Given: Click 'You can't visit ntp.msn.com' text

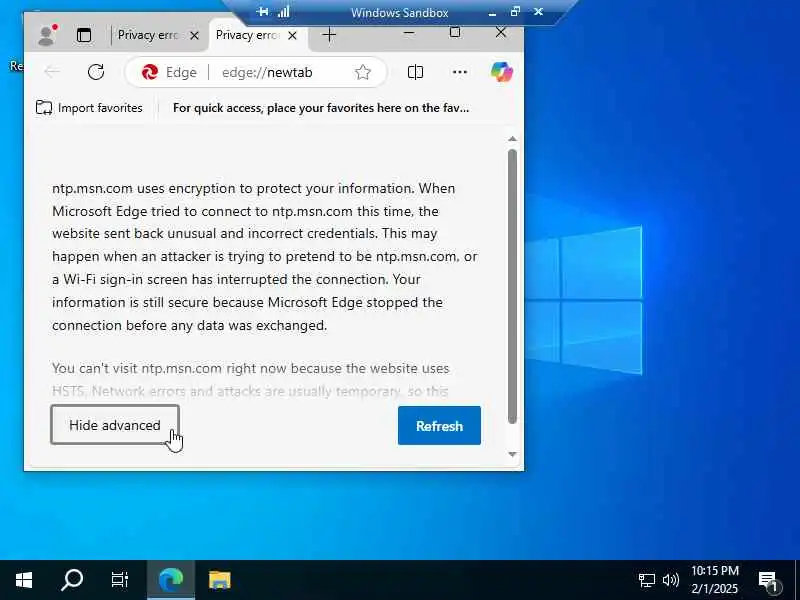Looking at the screenshot, I should coord(250,380).
